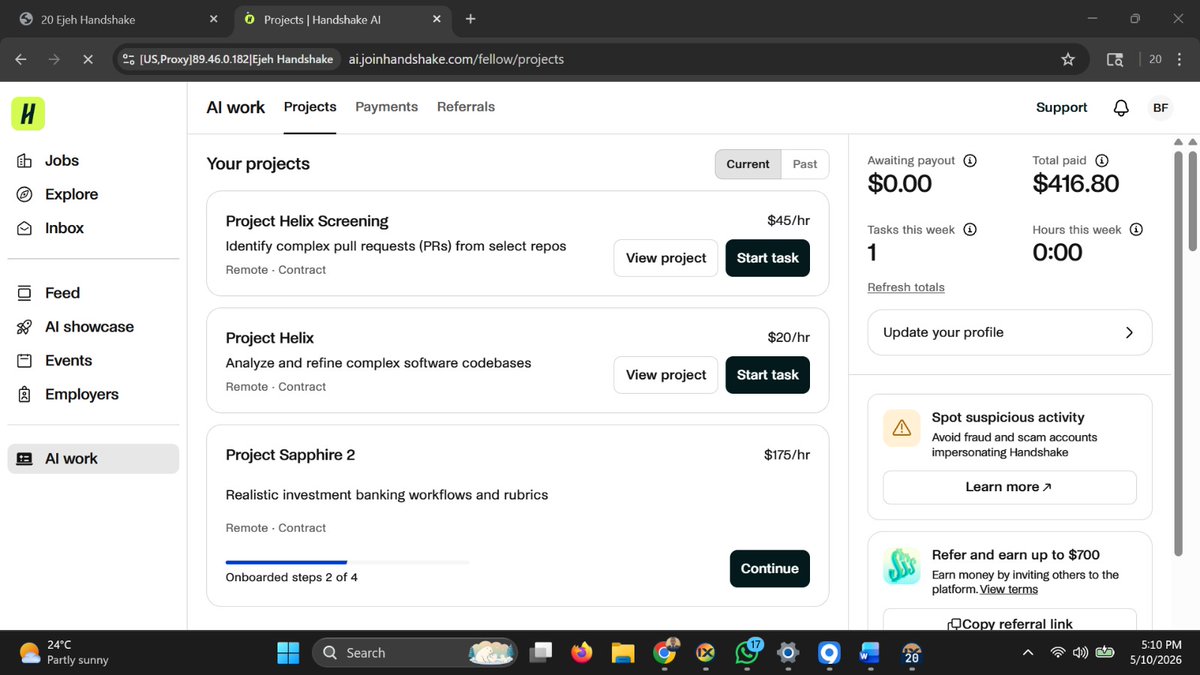Image resolution: width=1200 pixels, height=675 pixels.
Task: Click the Project Helix Screening title
Action: 307,221
